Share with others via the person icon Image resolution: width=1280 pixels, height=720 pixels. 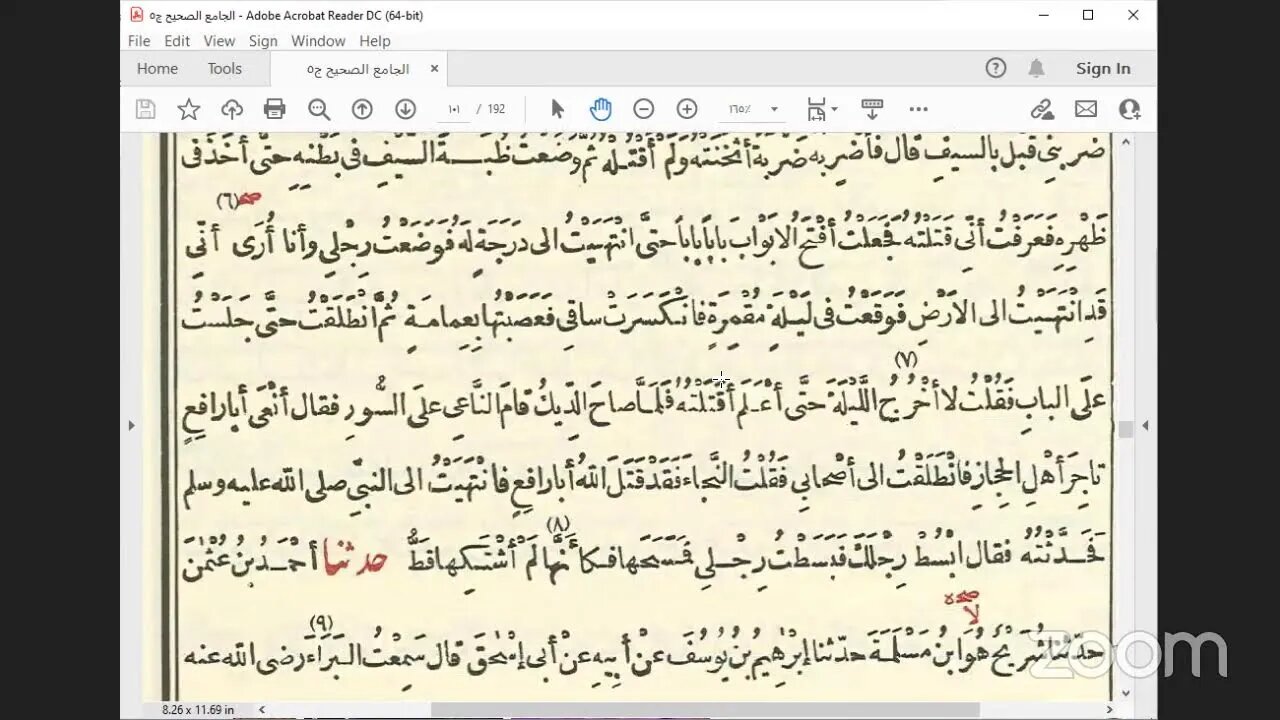click(x=1130, y=109)
